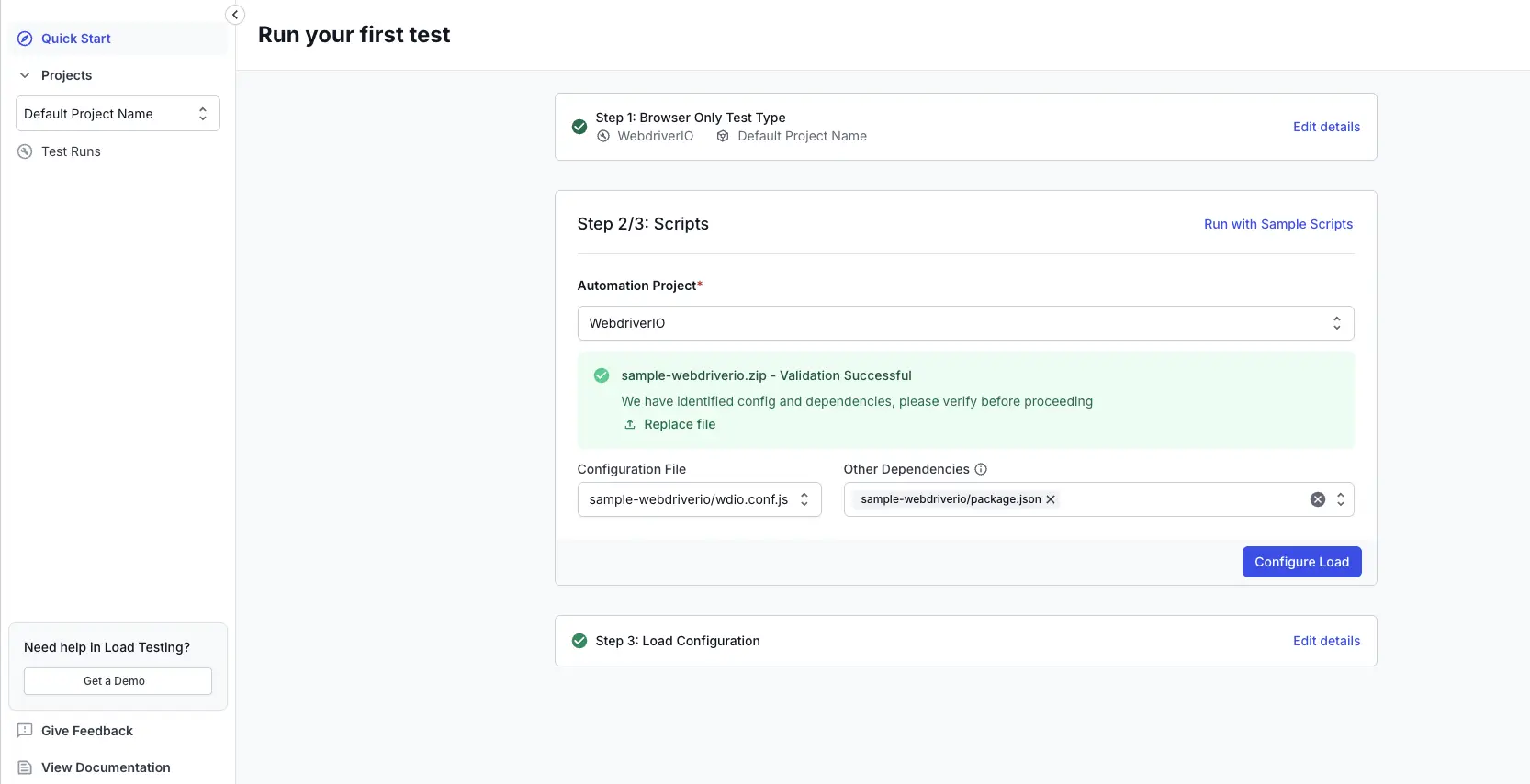Image resolution: width=1530 pixels, height=784 pixels.
Task: Open the Configuration File dropdown
Action: click(x=699, y=499)
